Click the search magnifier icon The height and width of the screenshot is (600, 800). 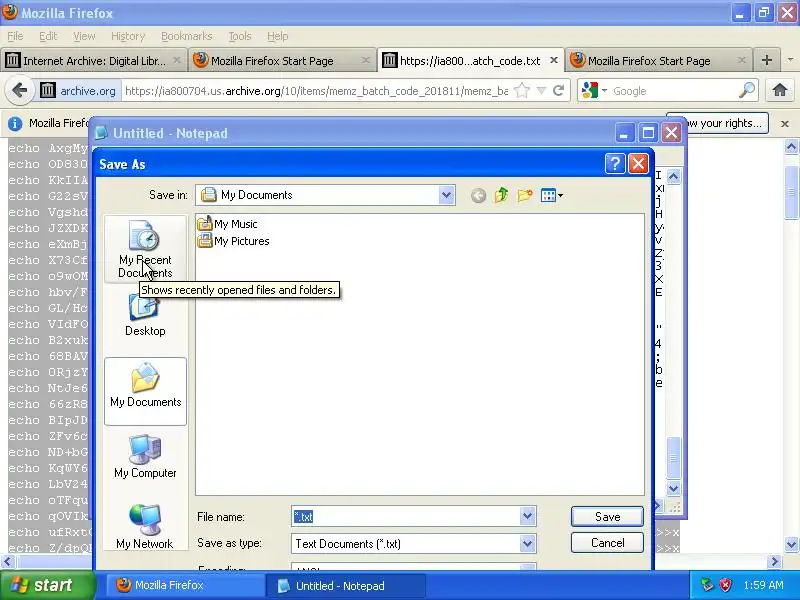point(747,90)
